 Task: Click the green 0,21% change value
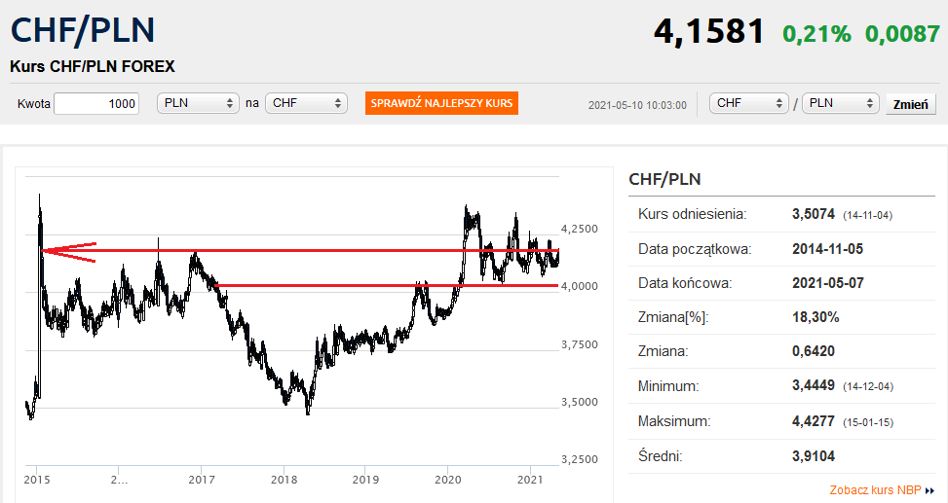tap(816, 34)
